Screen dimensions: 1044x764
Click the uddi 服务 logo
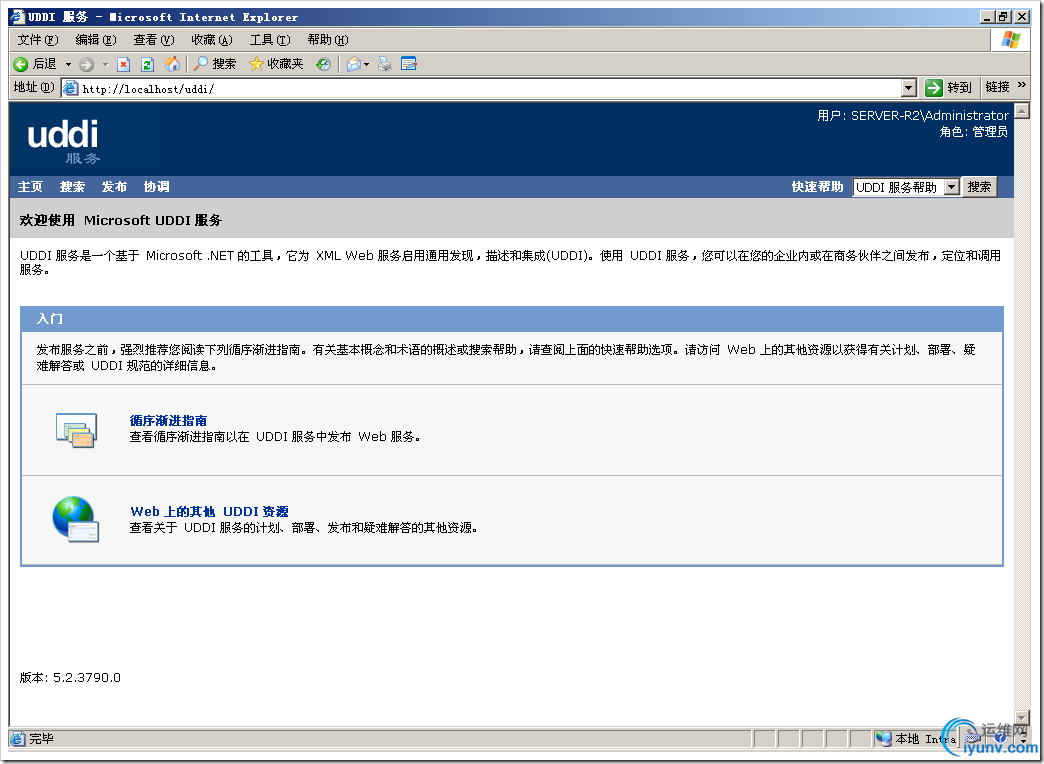[x=64, y=141]
